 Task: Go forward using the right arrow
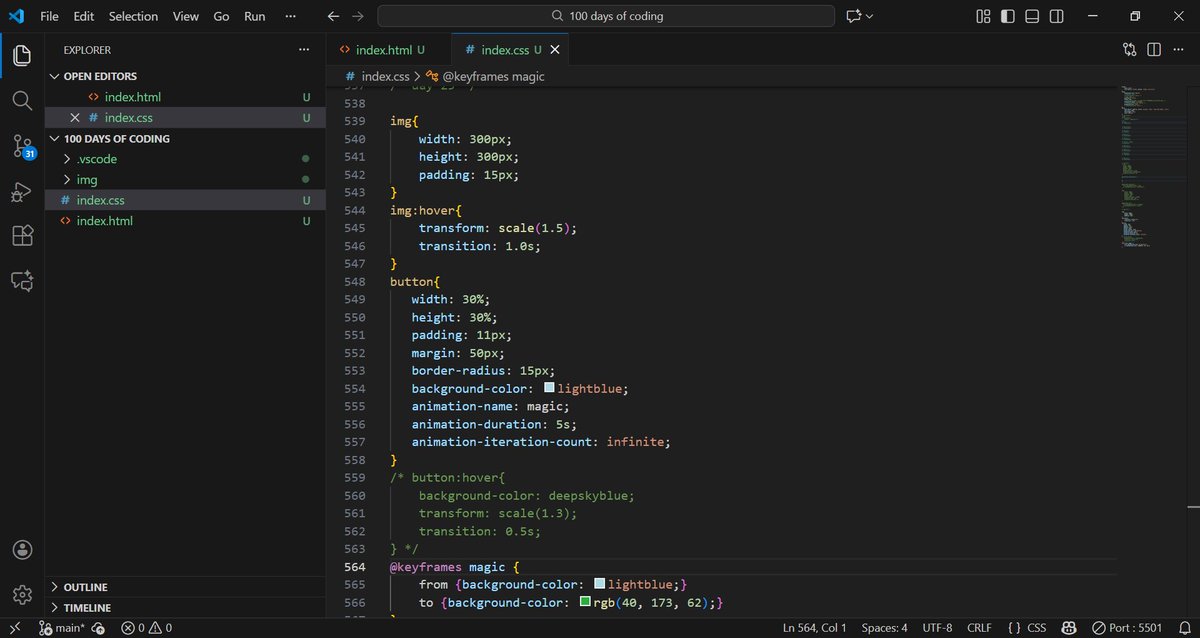point(358,16)
